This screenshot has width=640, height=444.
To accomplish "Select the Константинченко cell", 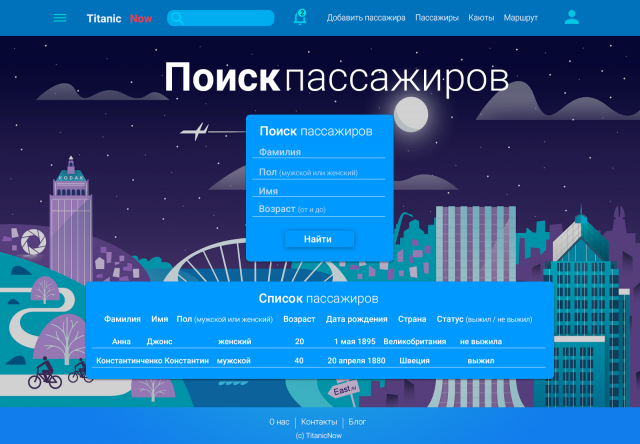I will [x=129, y=361].
